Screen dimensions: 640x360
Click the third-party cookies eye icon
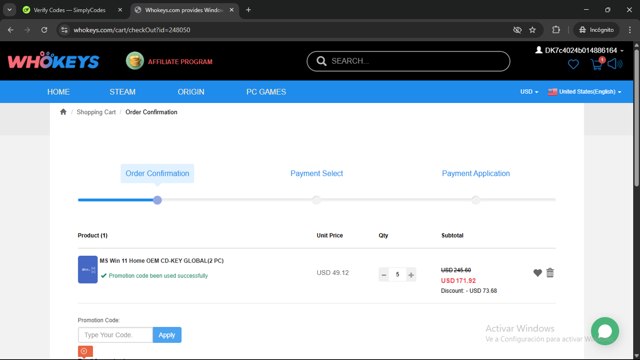pyautogui.click(x=517, y=30)
